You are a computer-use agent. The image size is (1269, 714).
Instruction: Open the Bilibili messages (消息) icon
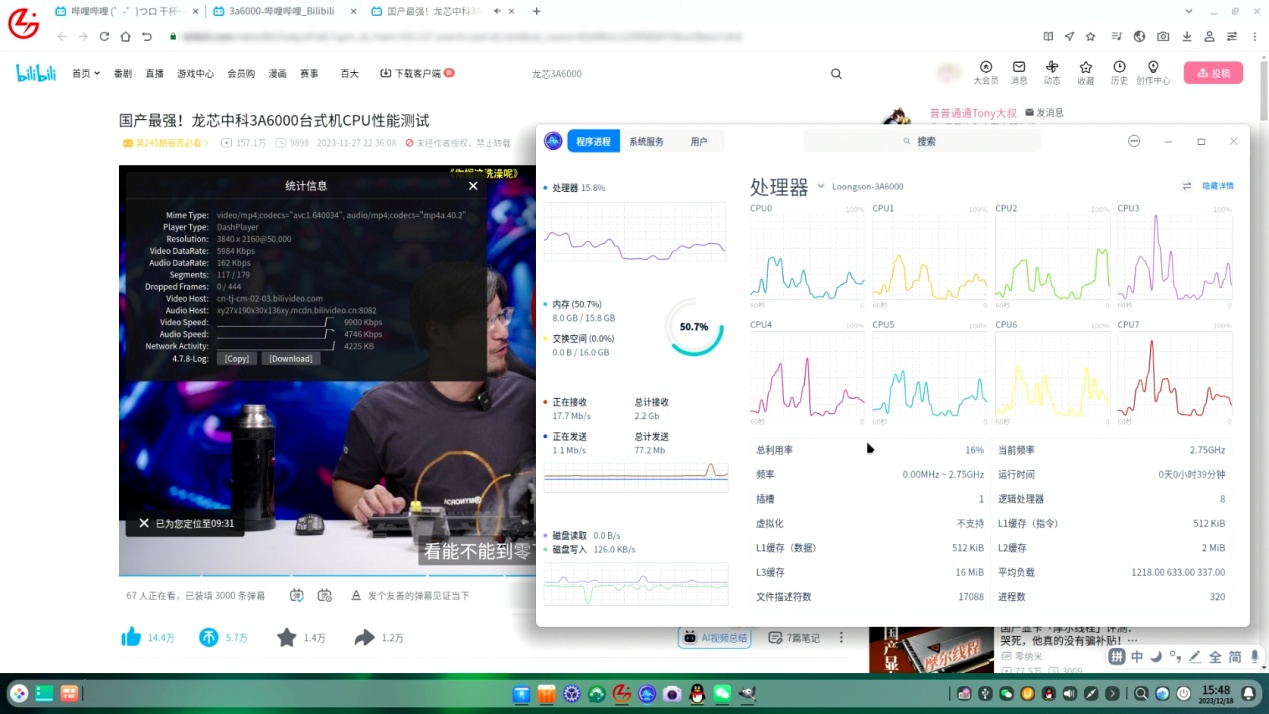click(1019, 67)
